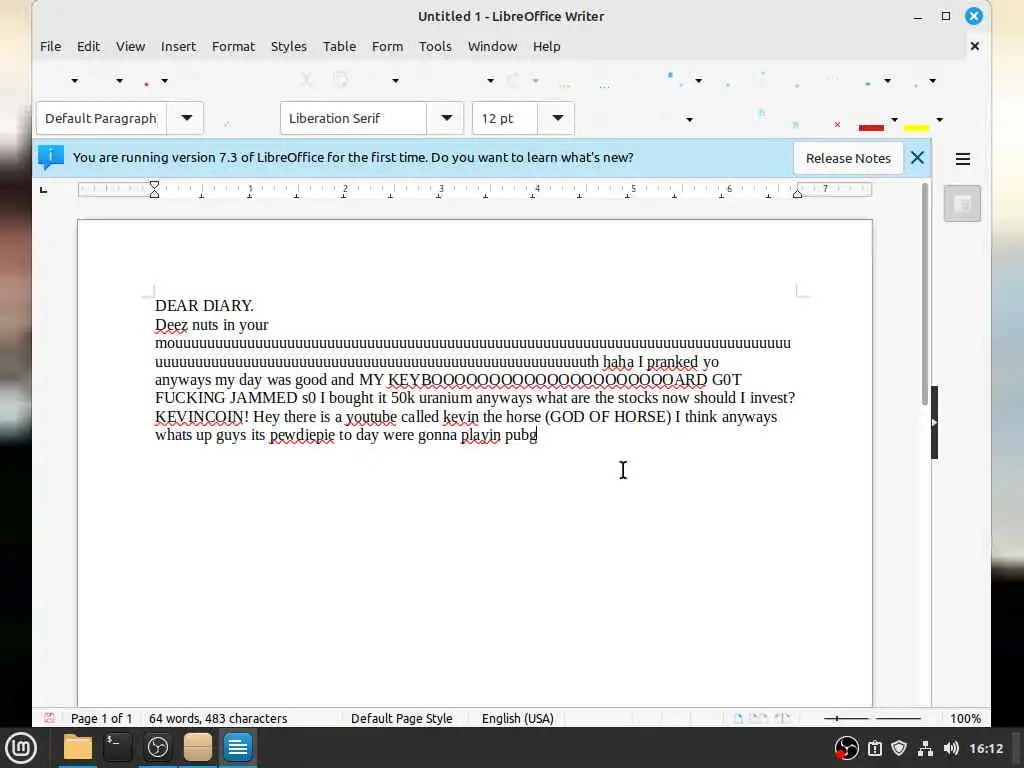Open the Window menu
The width and height of the screenshot is (1024, 768).
coord(492,46)
